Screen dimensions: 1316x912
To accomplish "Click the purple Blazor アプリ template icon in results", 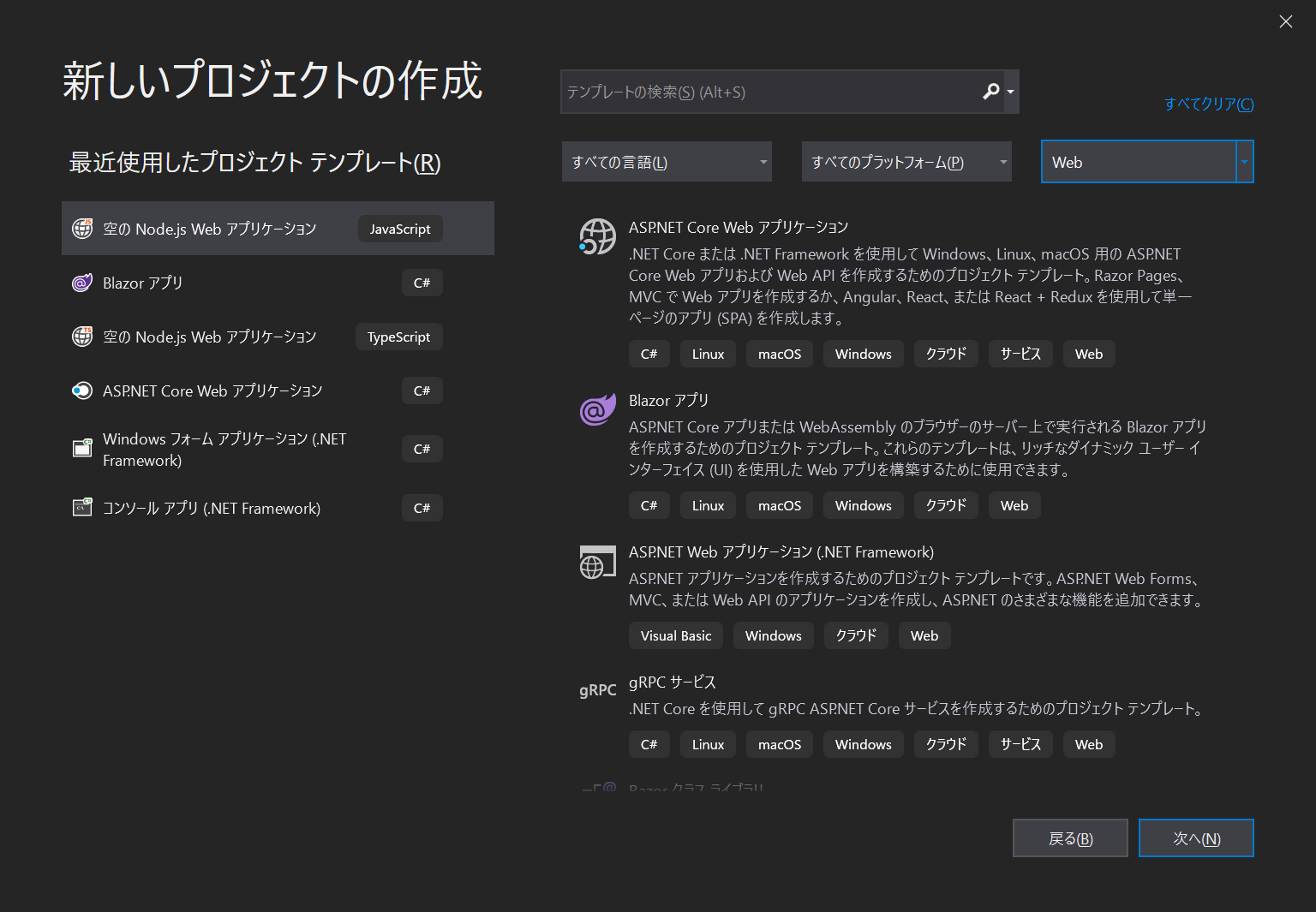I will pos(597,409).
